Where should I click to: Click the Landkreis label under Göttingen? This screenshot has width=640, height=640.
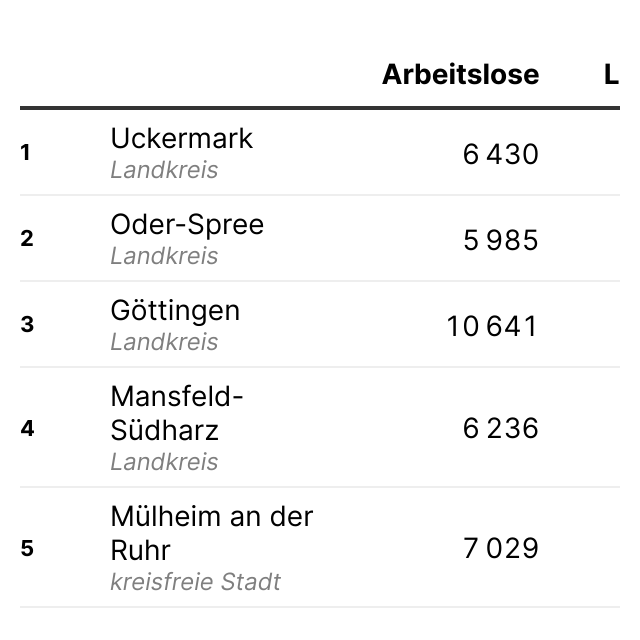pos(164,342)
